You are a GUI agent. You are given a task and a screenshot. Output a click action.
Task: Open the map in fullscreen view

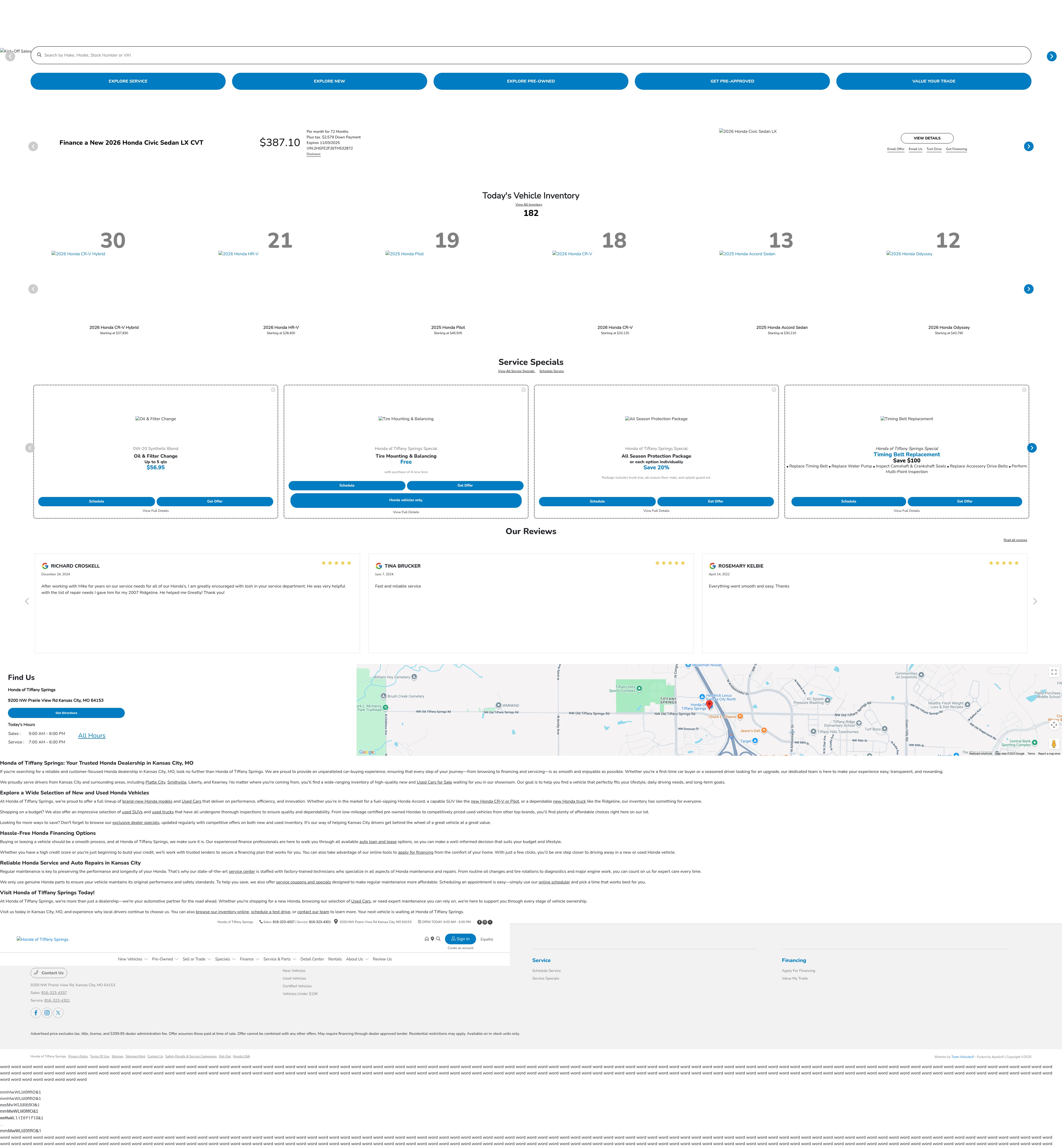[1054, 672]
